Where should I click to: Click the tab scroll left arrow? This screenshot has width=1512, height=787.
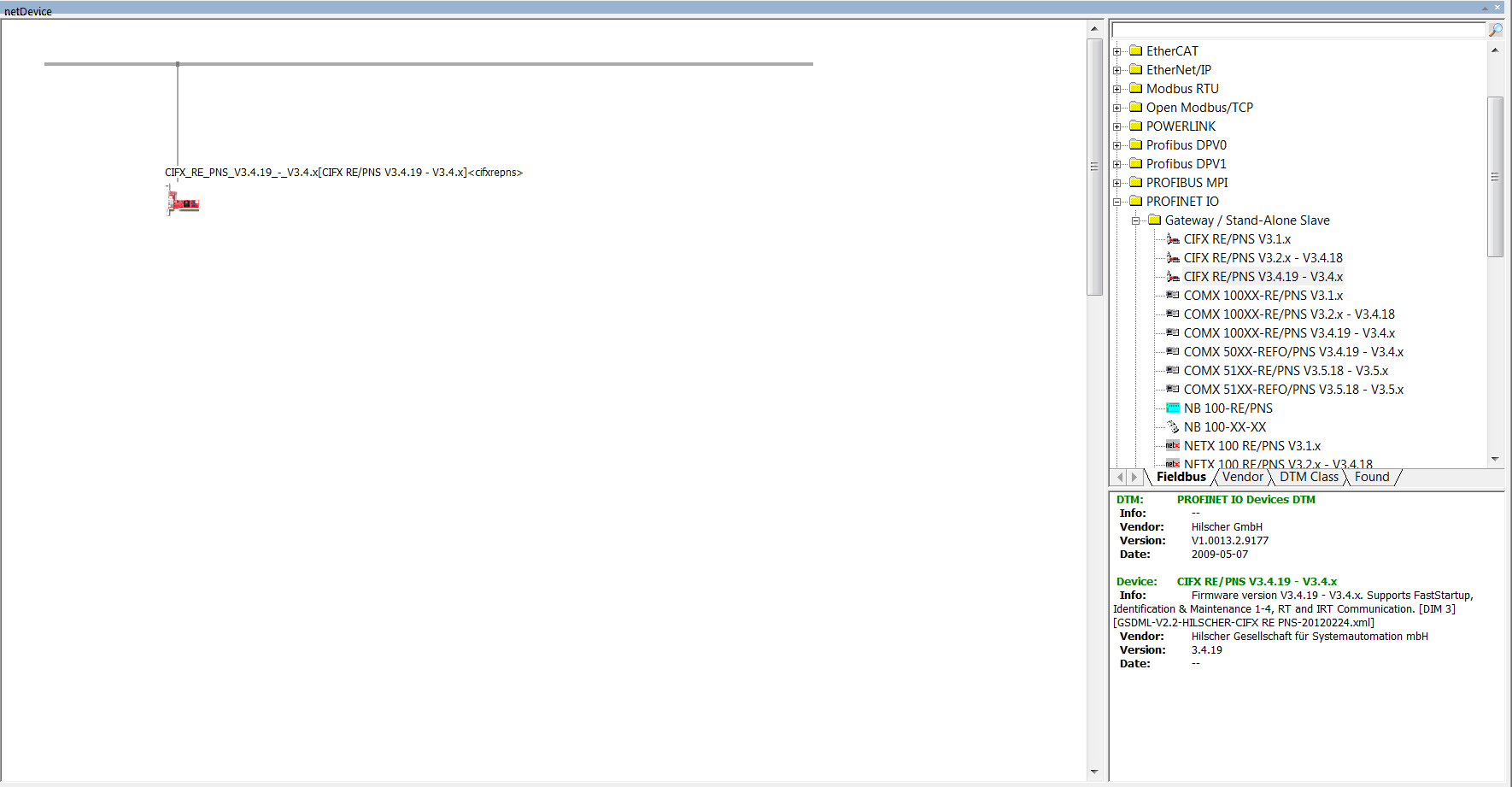pyautogui.click(x=1120, y=477)
